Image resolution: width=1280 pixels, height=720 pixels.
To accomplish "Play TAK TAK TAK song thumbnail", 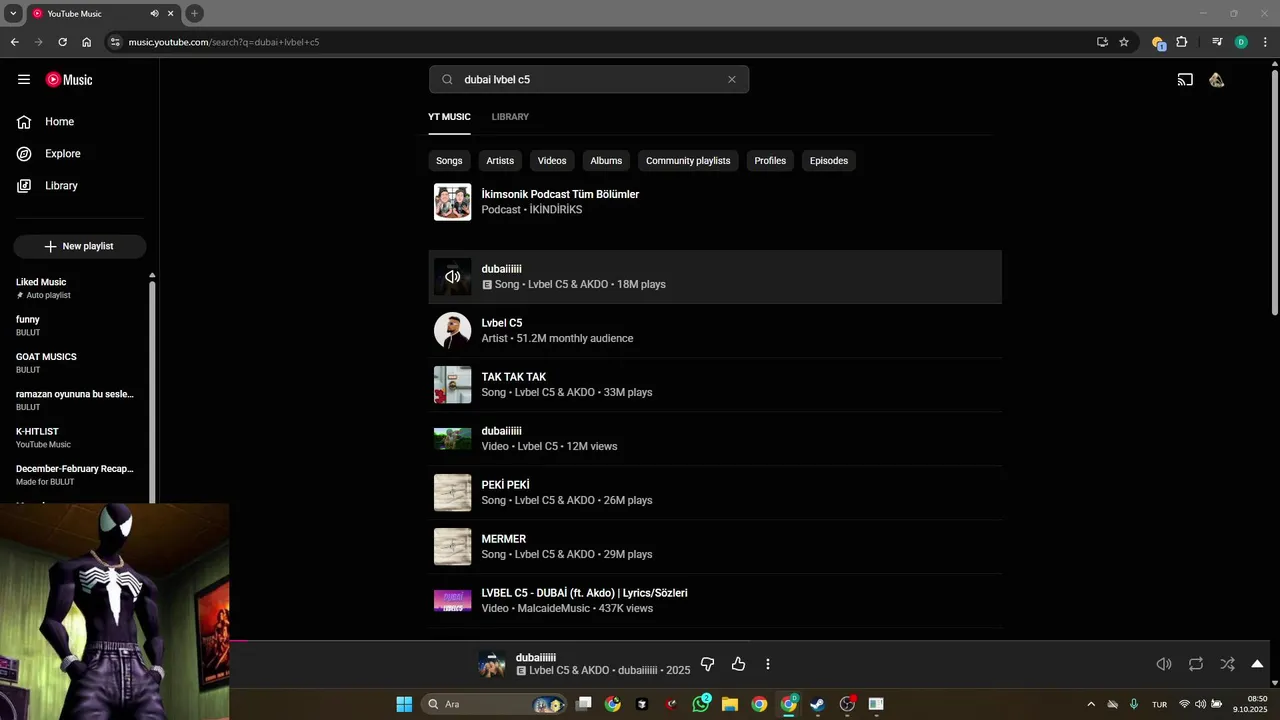I will click(452, 385).
